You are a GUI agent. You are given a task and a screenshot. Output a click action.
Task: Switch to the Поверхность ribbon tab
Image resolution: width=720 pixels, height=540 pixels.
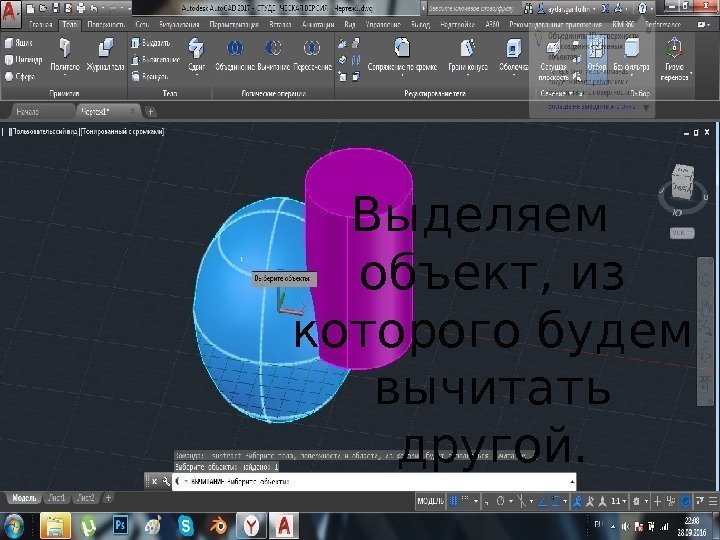[106, 24]
